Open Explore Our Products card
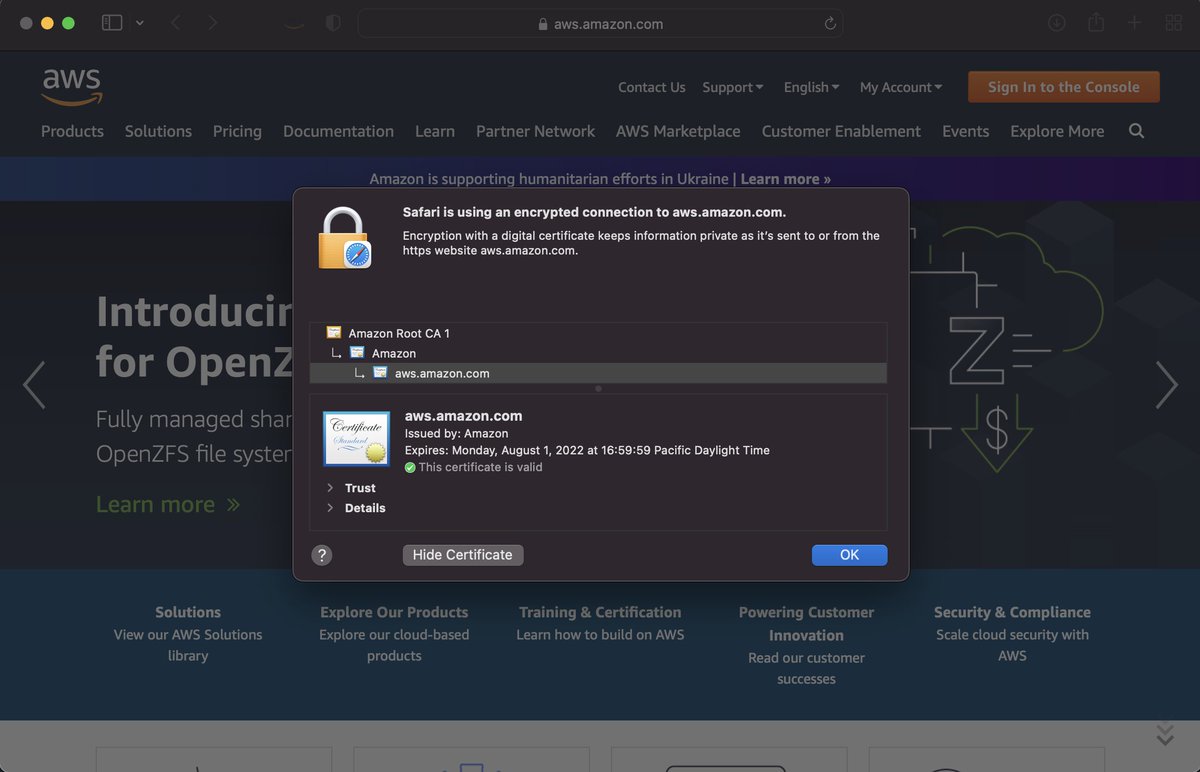 394,634
